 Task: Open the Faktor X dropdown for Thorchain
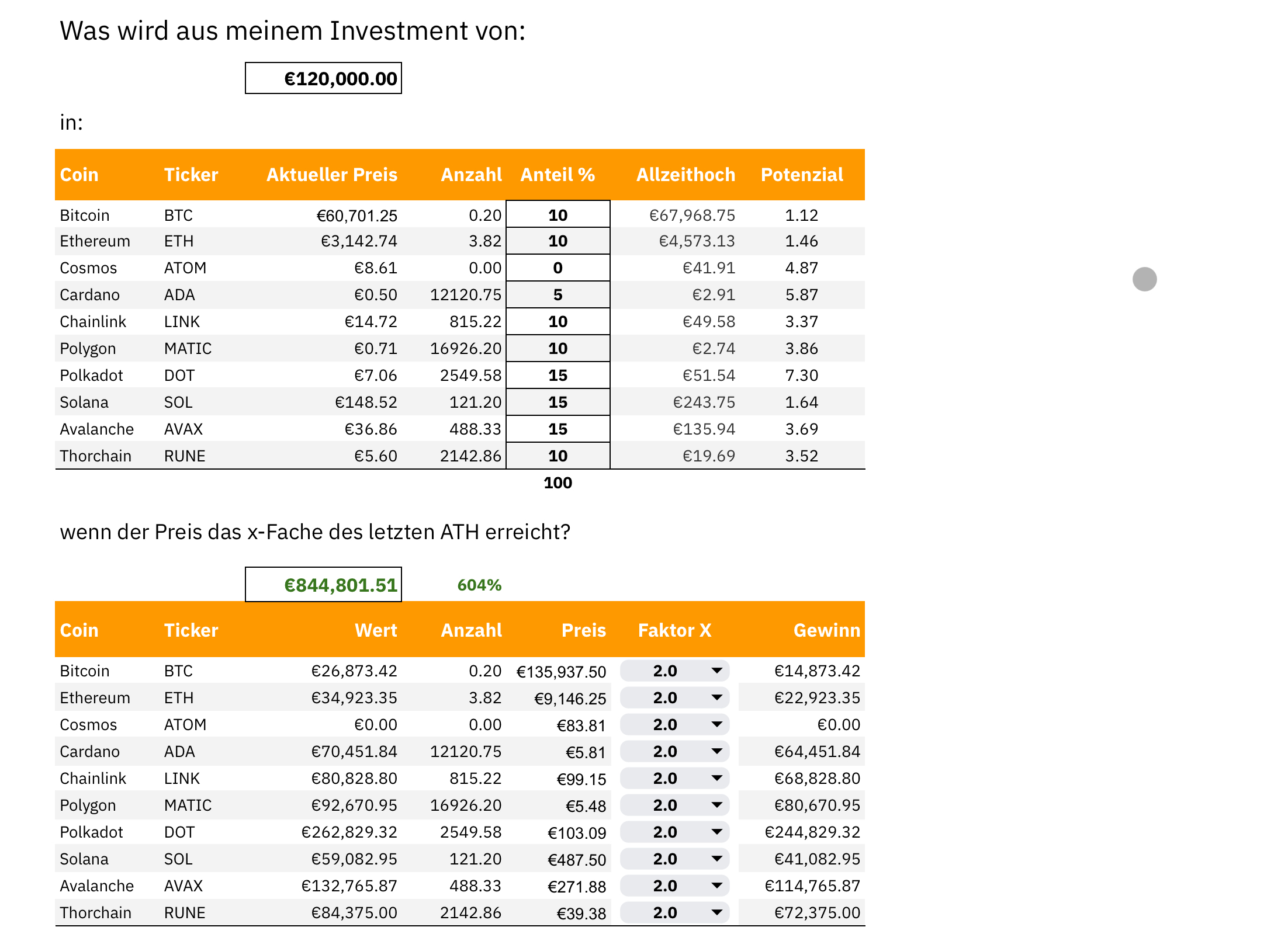coord(675,912)
